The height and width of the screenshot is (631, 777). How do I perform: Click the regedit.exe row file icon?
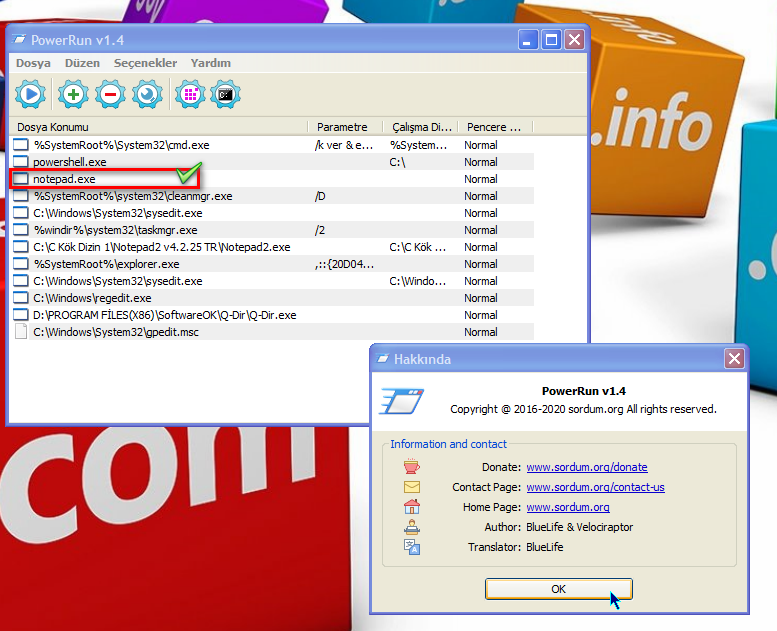click(21, 298)
